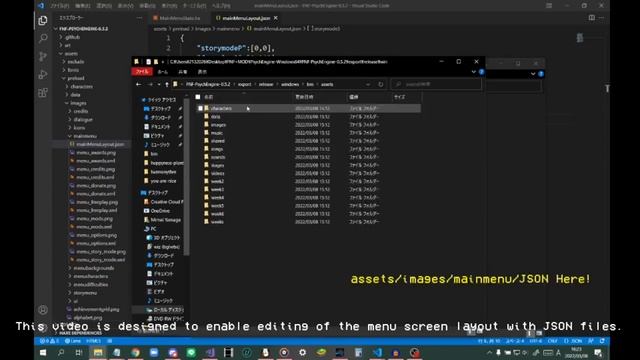This screenshot has height=360, width=640.
Task: Select the 'songs' folder in File Explorer
Action: click(x=217, y=149)
